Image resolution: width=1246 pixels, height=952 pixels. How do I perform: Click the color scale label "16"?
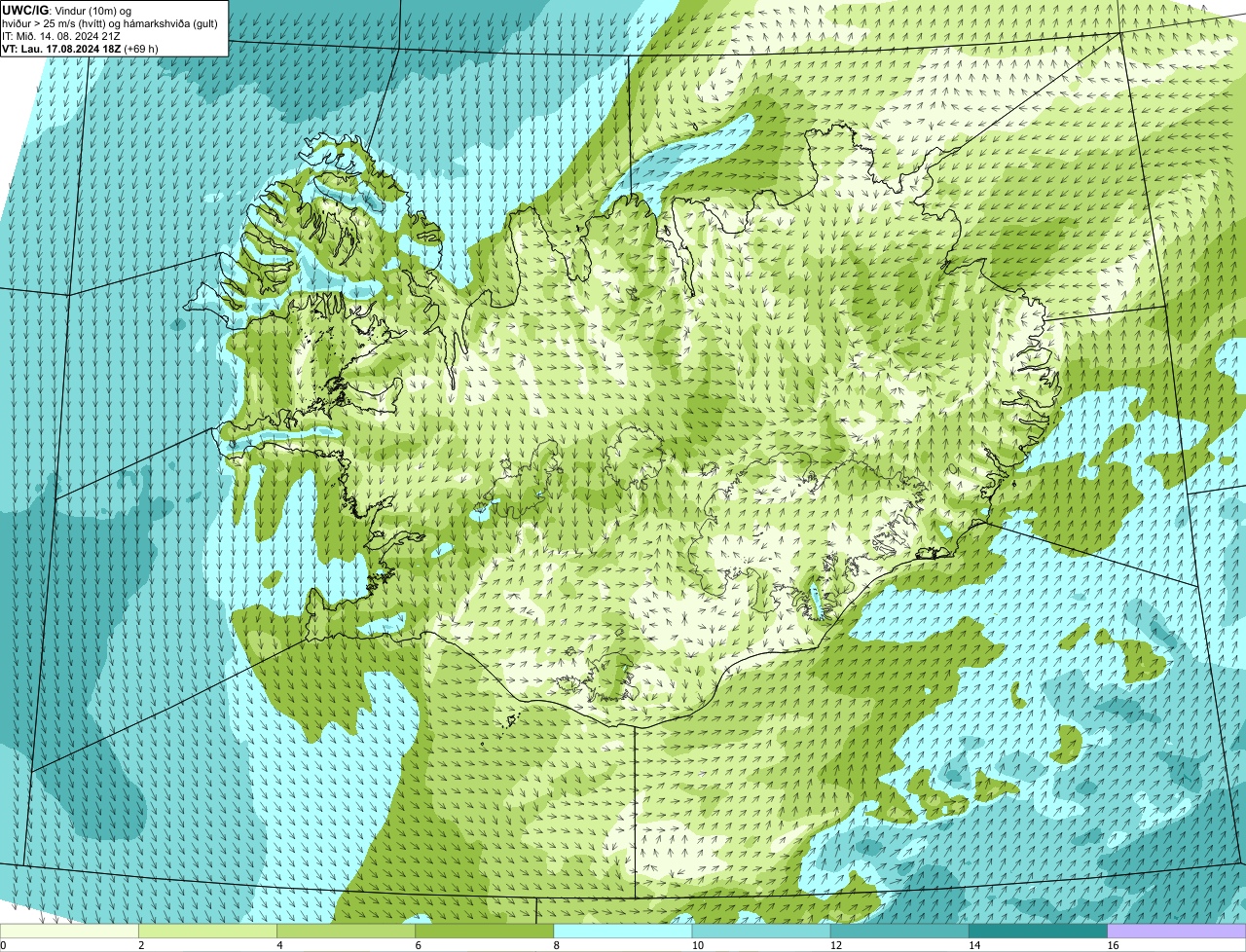click(x=1113, y=945)
